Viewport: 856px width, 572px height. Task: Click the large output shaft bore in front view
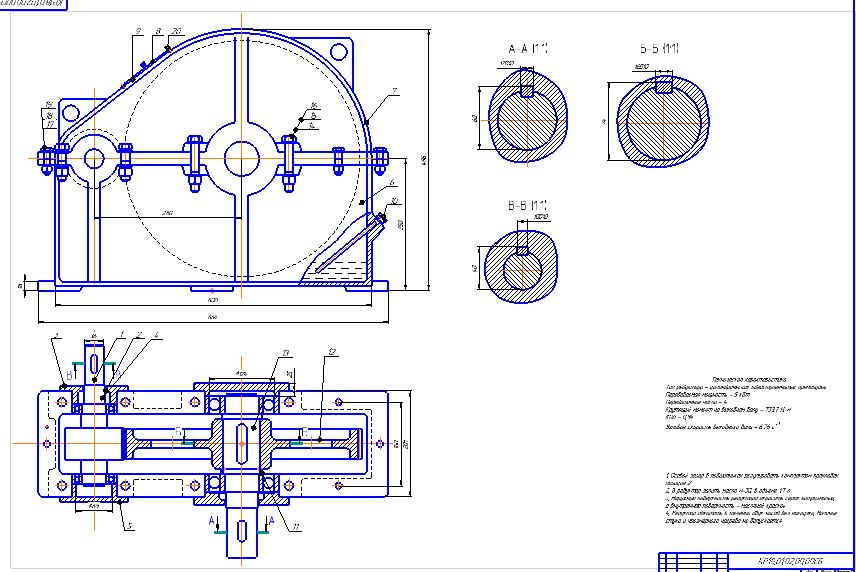click(240, 157)
